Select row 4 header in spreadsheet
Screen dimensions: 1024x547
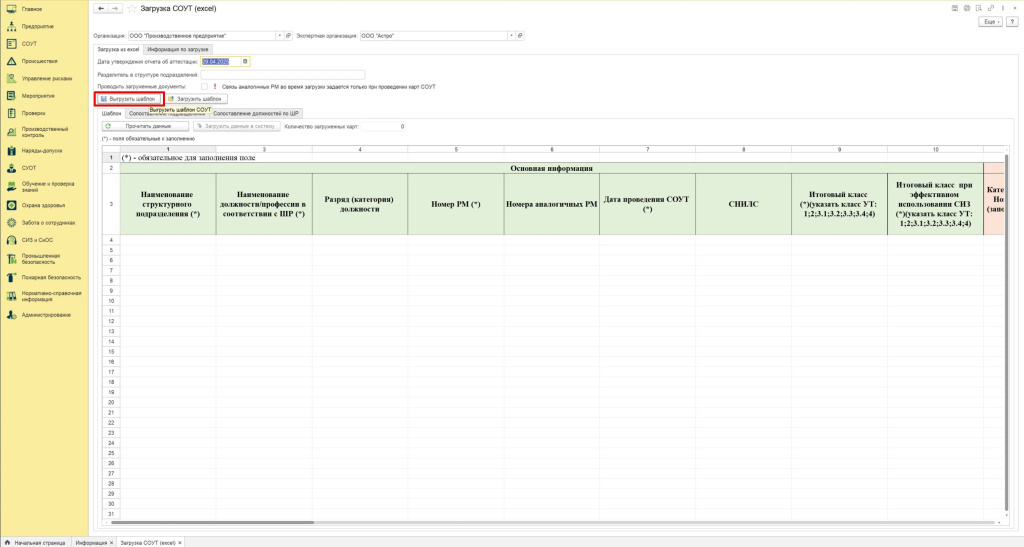(111, 240)
